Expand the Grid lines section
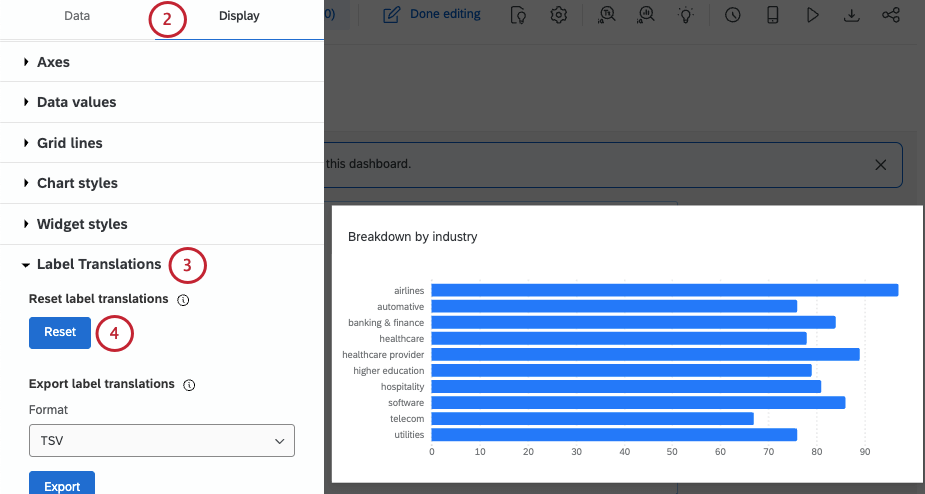The image size is (925, 494). click(x=69, y=143)
